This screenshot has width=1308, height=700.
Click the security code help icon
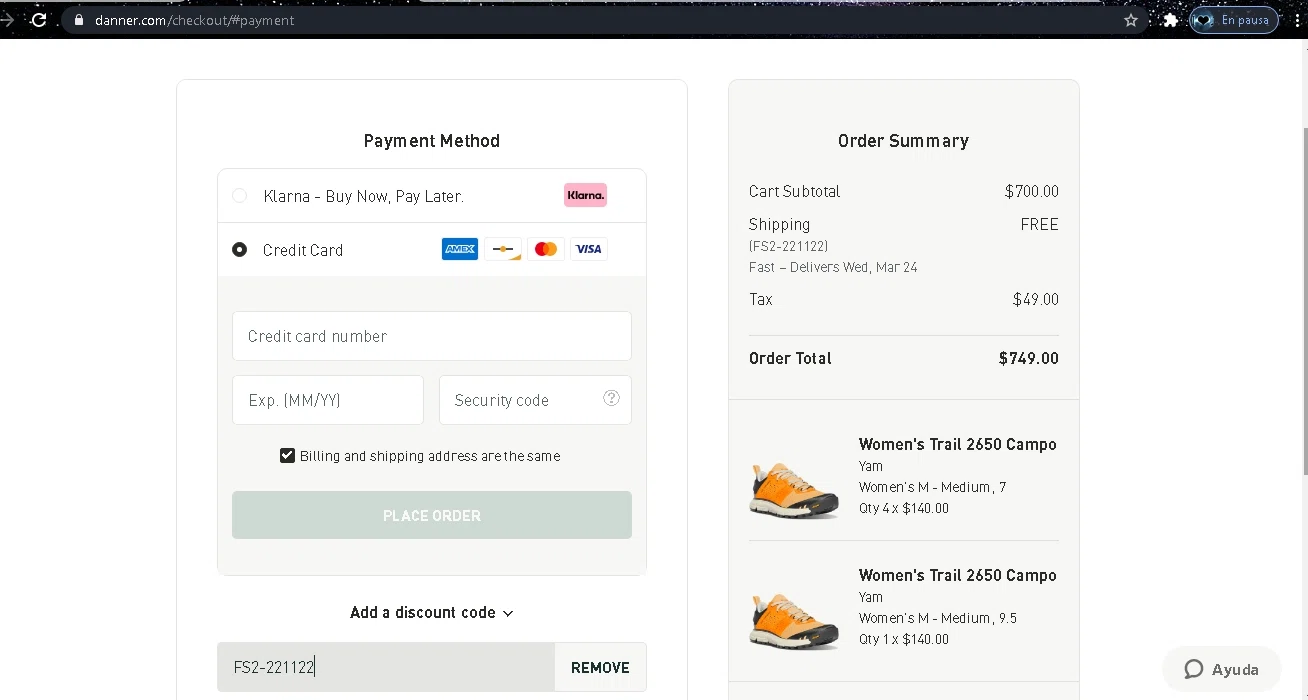(611, 398)
